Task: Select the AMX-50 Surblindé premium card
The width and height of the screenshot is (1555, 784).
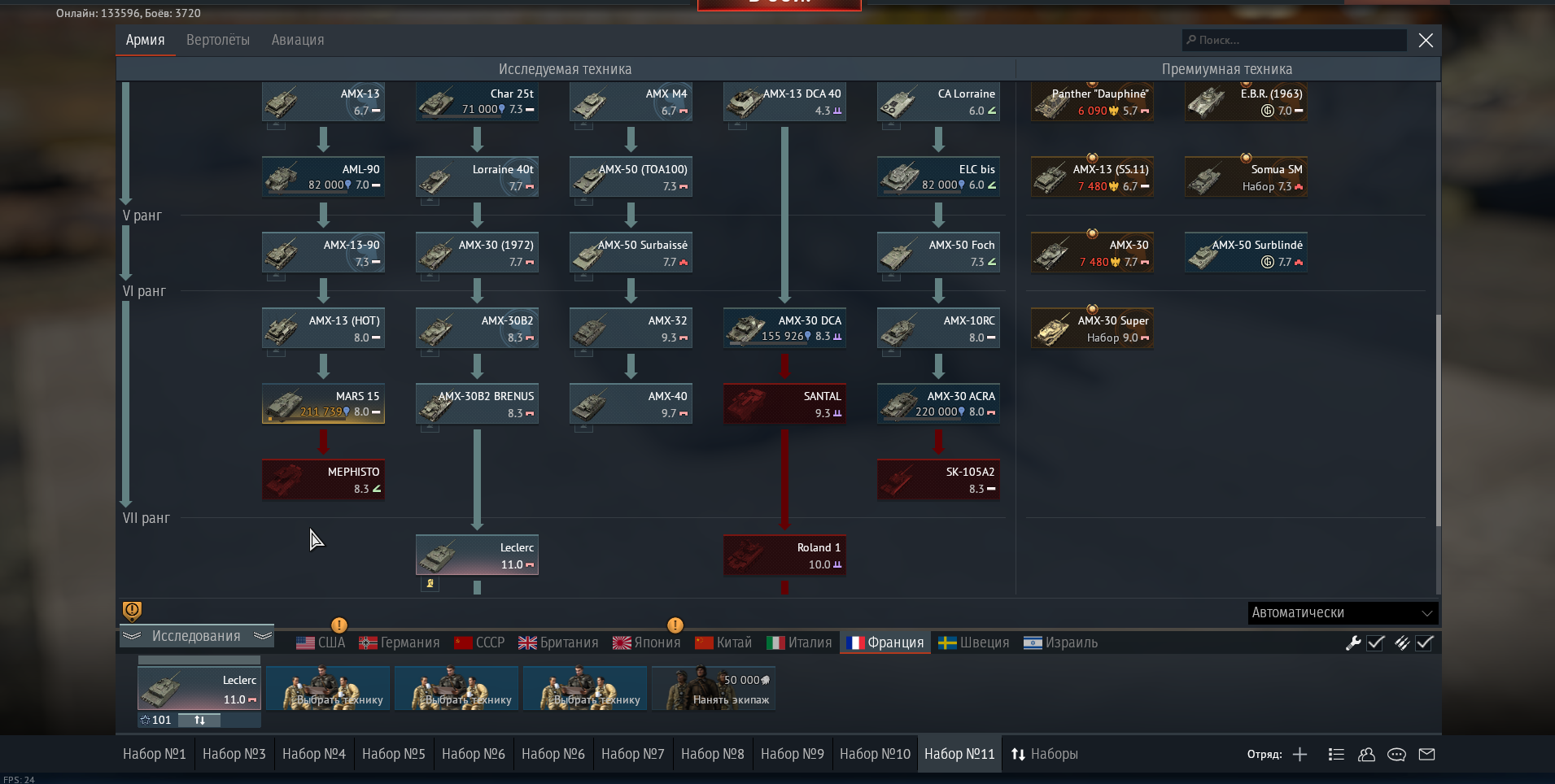Action: [1246, 253]
